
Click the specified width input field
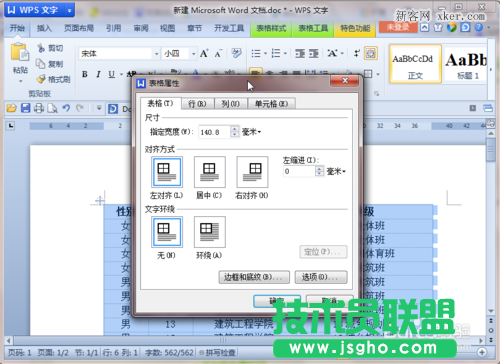click(214, 132)
